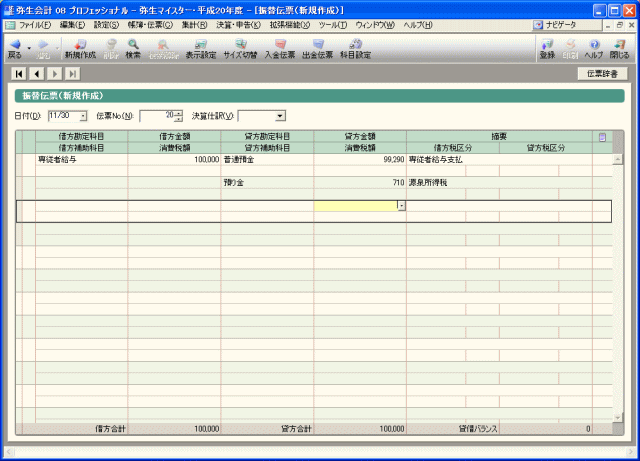Viewport: 640px width, 461px height.
Task: Click the サイズ切替 size switch icon
Action: coord(240,45)
